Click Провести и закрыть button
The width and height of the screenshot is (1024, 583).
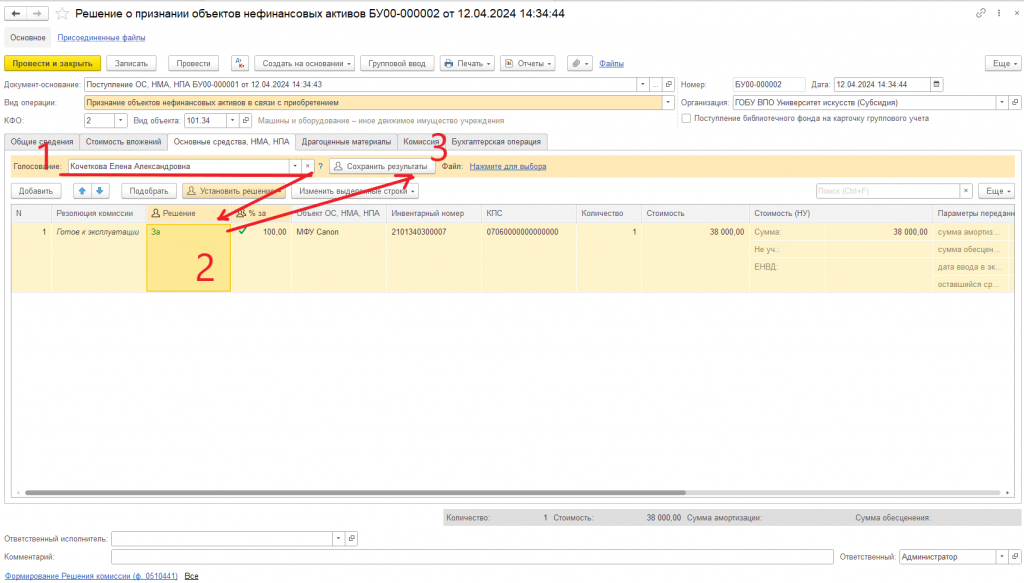point(52,63)
